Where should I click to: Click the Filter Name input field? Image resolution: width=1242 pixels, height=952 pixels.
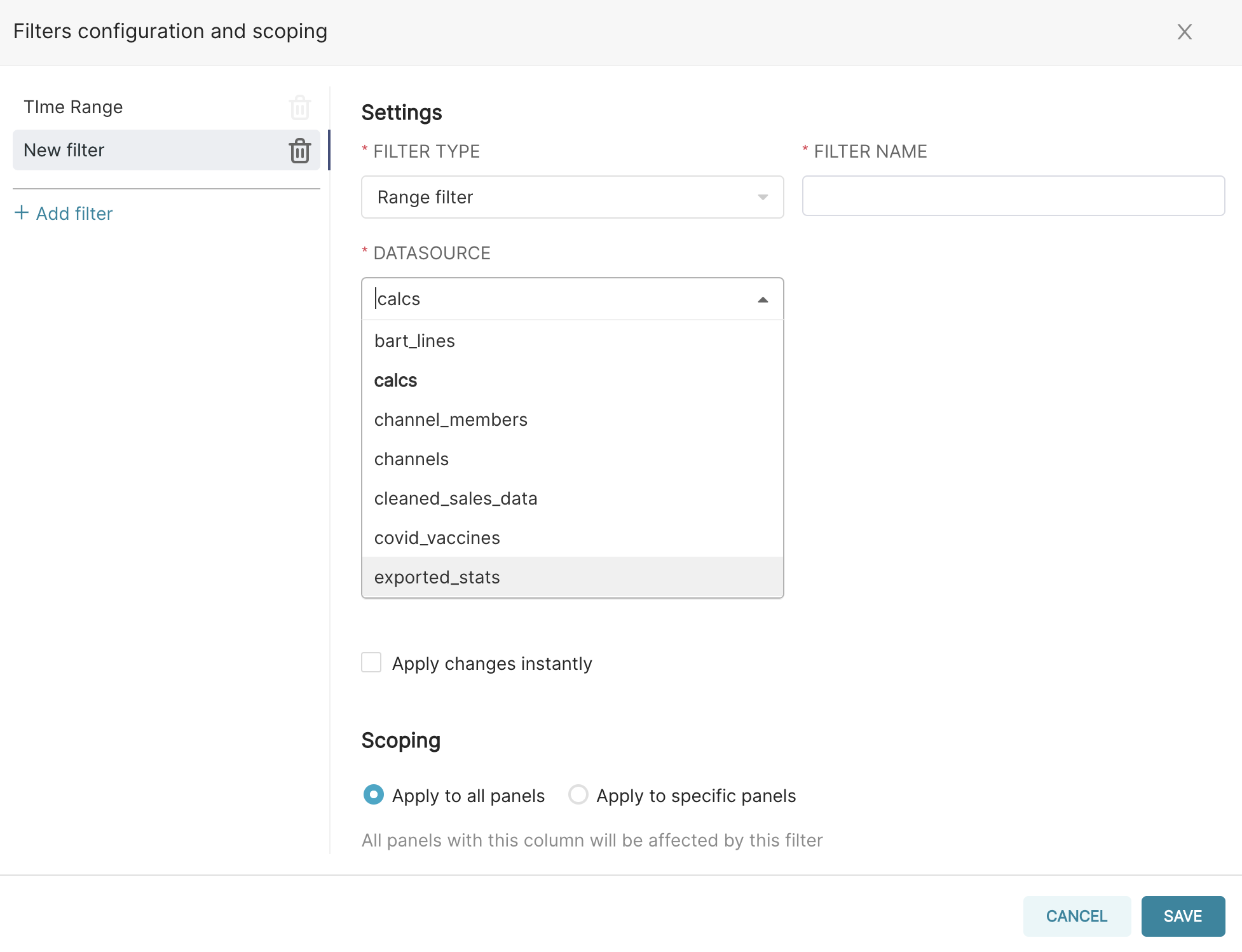(x=1013, y=196)
